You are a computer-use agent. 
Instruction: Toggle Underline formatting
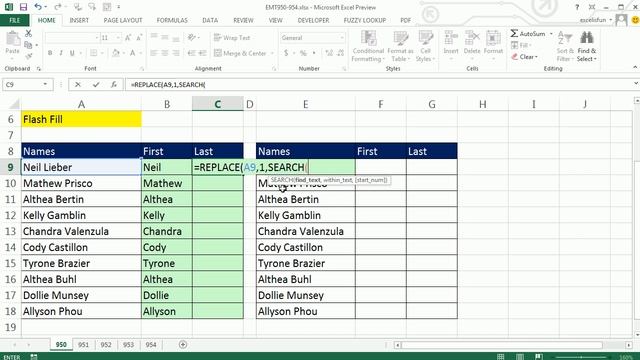[x=72, y=53]
